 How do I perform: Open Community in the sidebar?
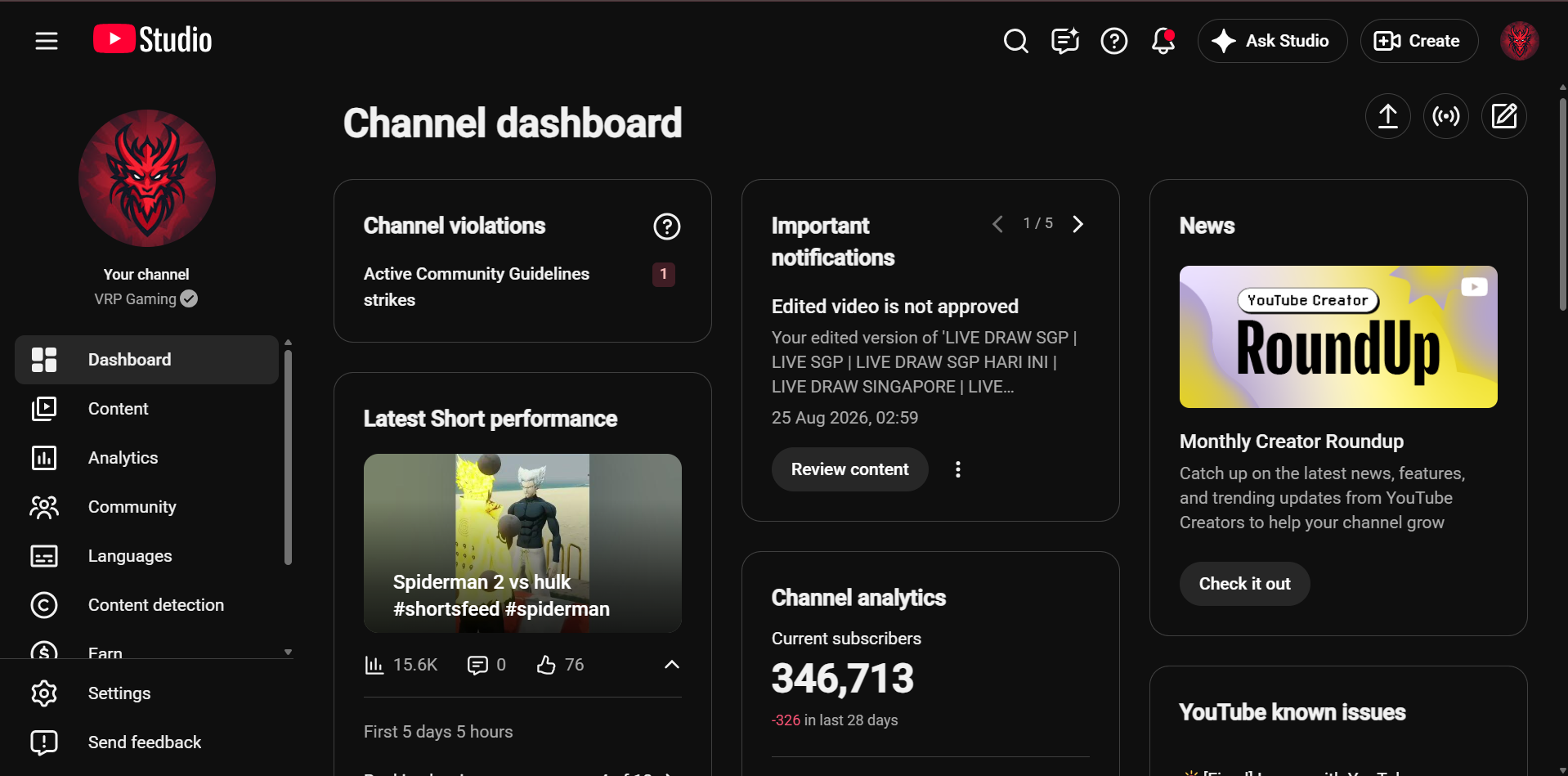point(147,507)
